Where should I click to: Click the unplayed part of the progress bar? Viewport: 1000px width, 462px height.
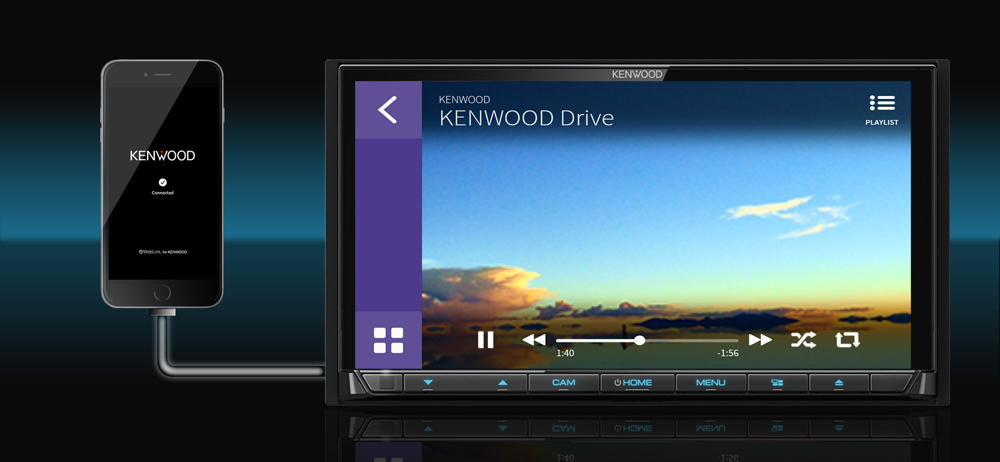[691, 341]
